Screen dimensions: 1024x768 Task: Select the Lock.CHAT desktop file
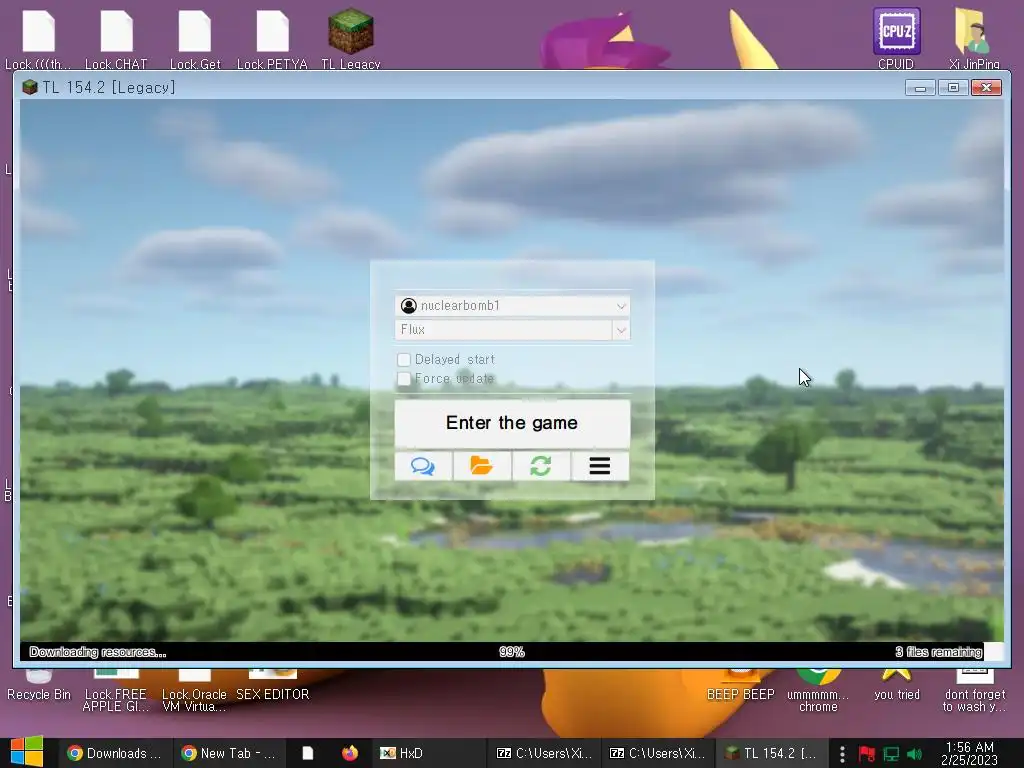pyautogui.click(x=116, y=38)
